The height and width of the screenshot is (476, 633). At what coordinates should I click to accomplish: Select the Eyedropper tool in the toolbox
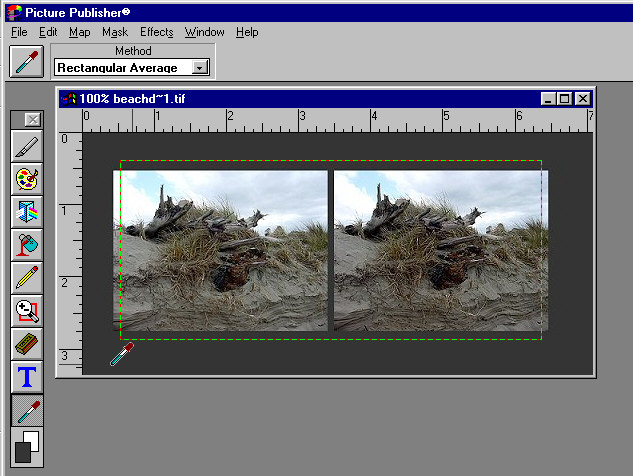tap(27, 411)
